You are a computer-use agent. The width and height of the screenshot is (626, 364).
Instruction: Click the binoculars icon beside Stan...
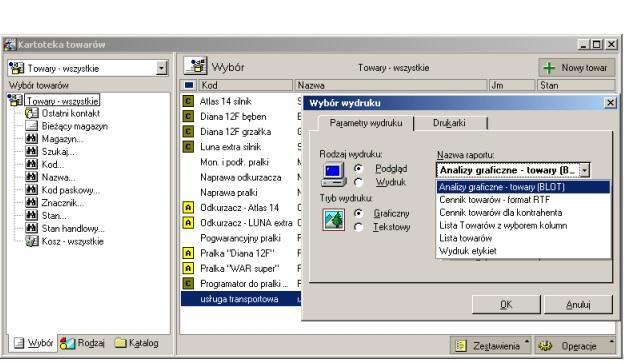(x=32, y=215)
